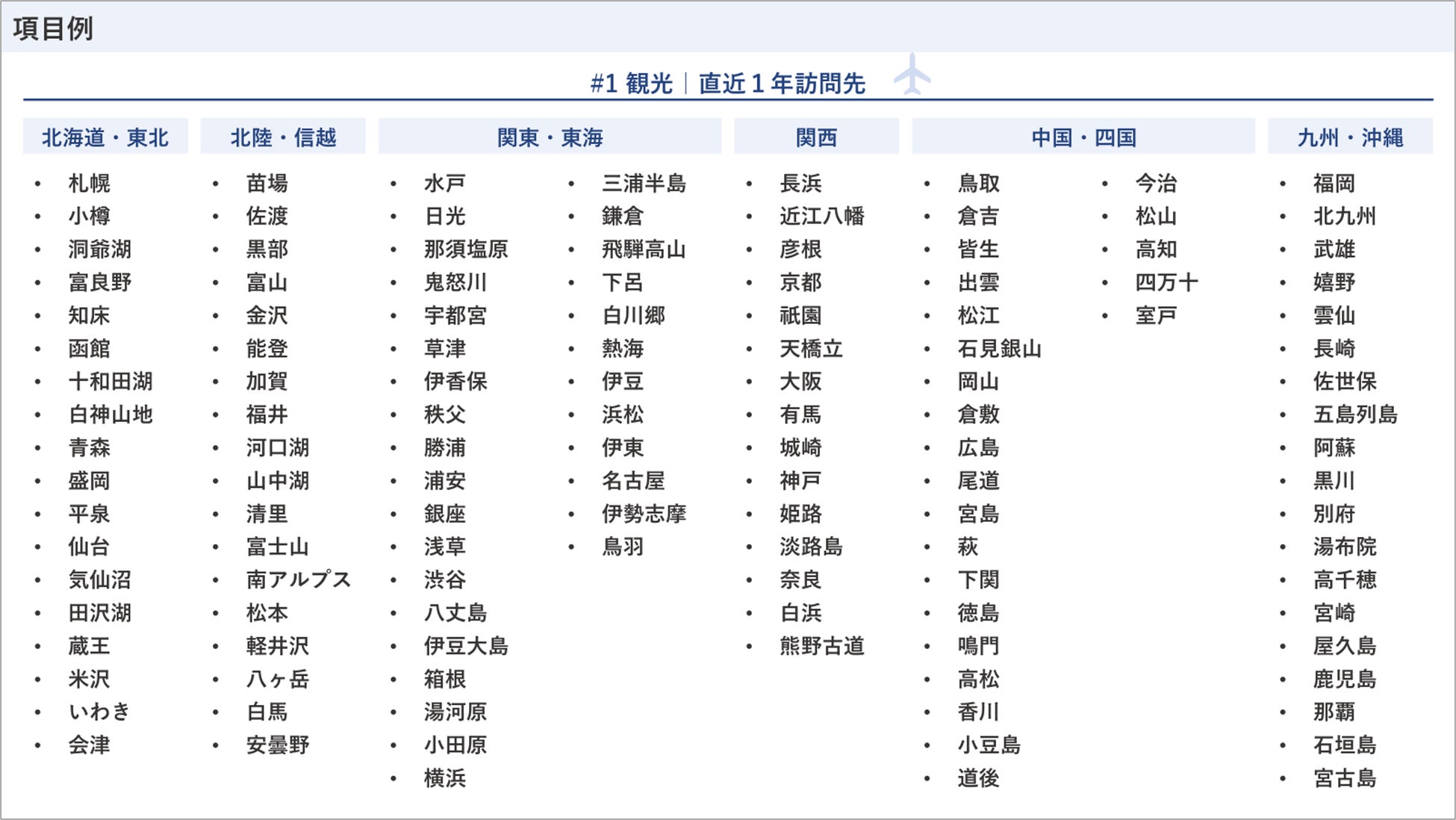Viewport: 1456px width, 820px height.
Task: Click the 石見銀山 list item
Action: click(x=999, y=349)
